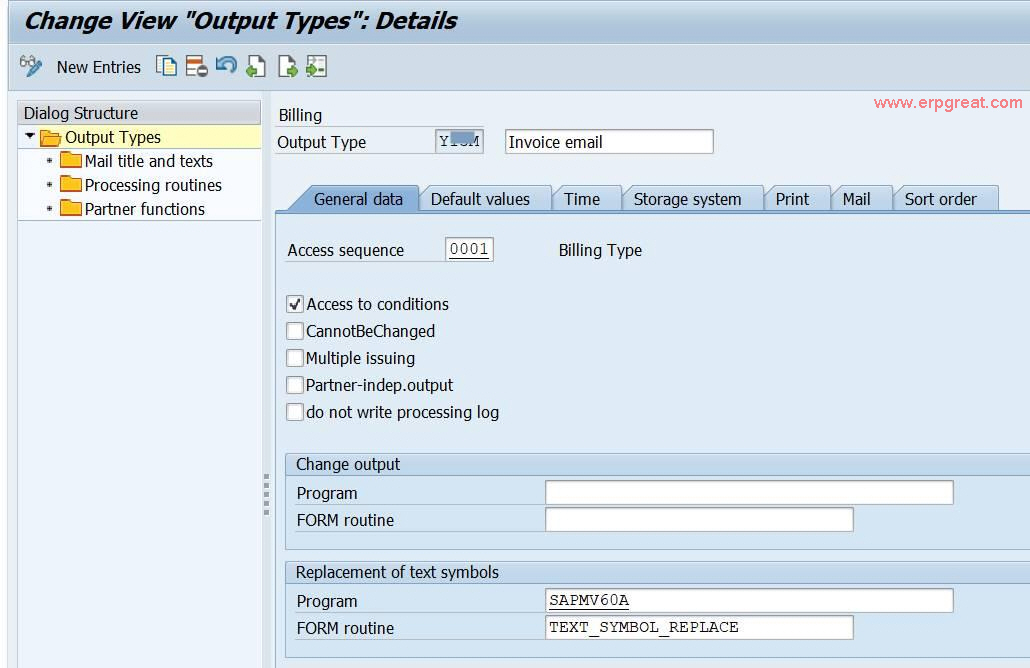Click the TEXT_SYMBOL_REPLACE routine field
This screenshot has height=668, width=1030.
pos(699,627)
